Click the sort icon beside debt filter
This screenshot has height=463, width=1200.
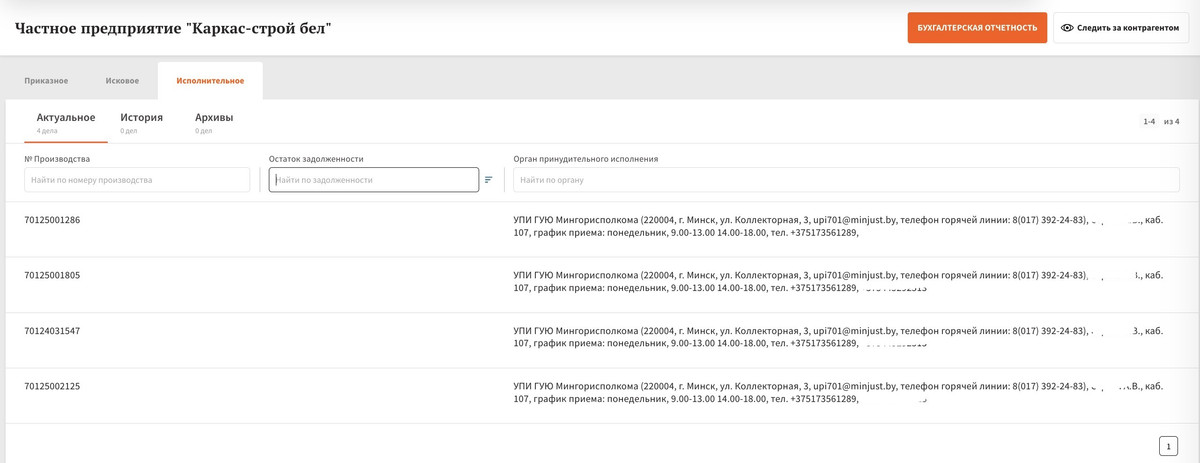(x=489, y=180)
